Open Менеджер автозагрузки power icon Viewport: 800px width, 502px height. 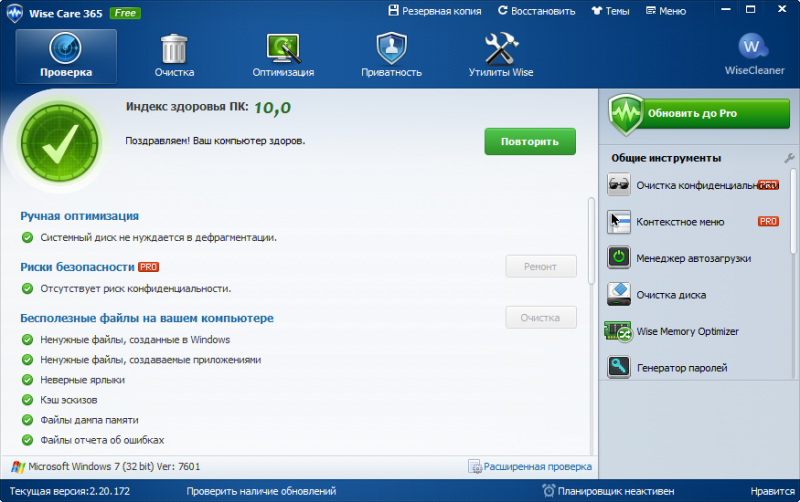pyautogui.click(x=618, y=258)
